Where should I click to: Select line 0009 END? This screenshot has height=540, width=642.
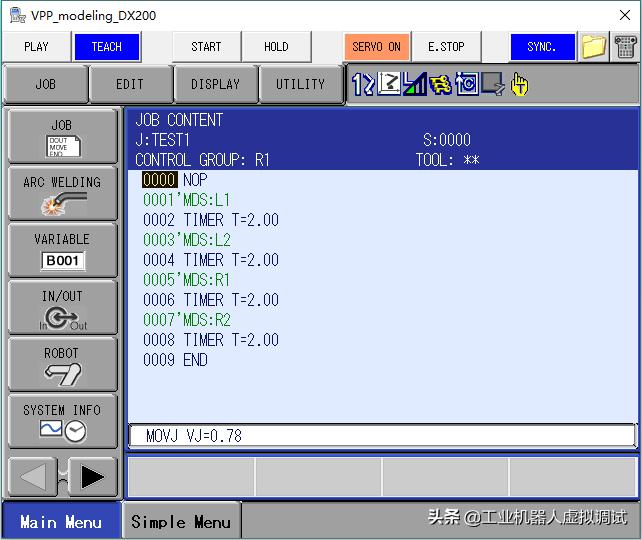pos(175,360)
